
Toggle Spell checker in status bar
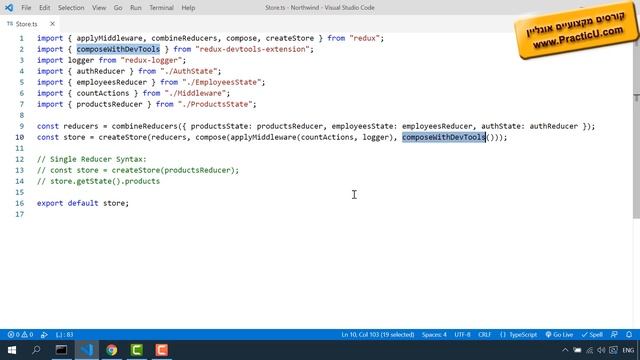(x=592, y=335)
